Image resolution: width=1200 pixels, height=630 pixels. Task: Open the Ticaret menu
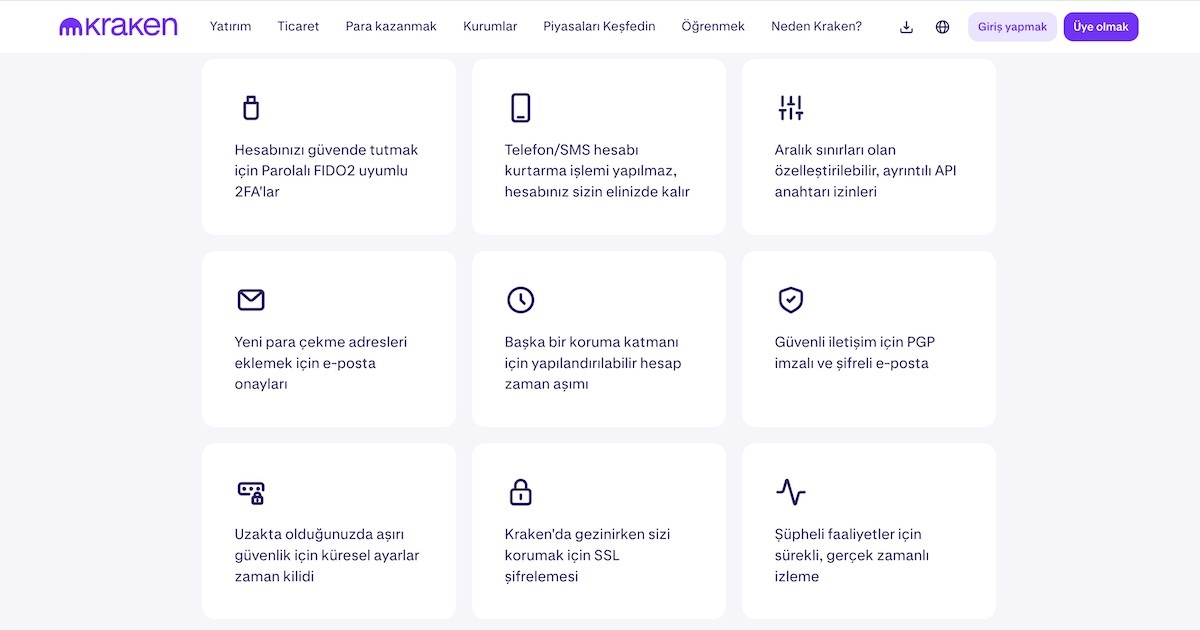[298, 26]
